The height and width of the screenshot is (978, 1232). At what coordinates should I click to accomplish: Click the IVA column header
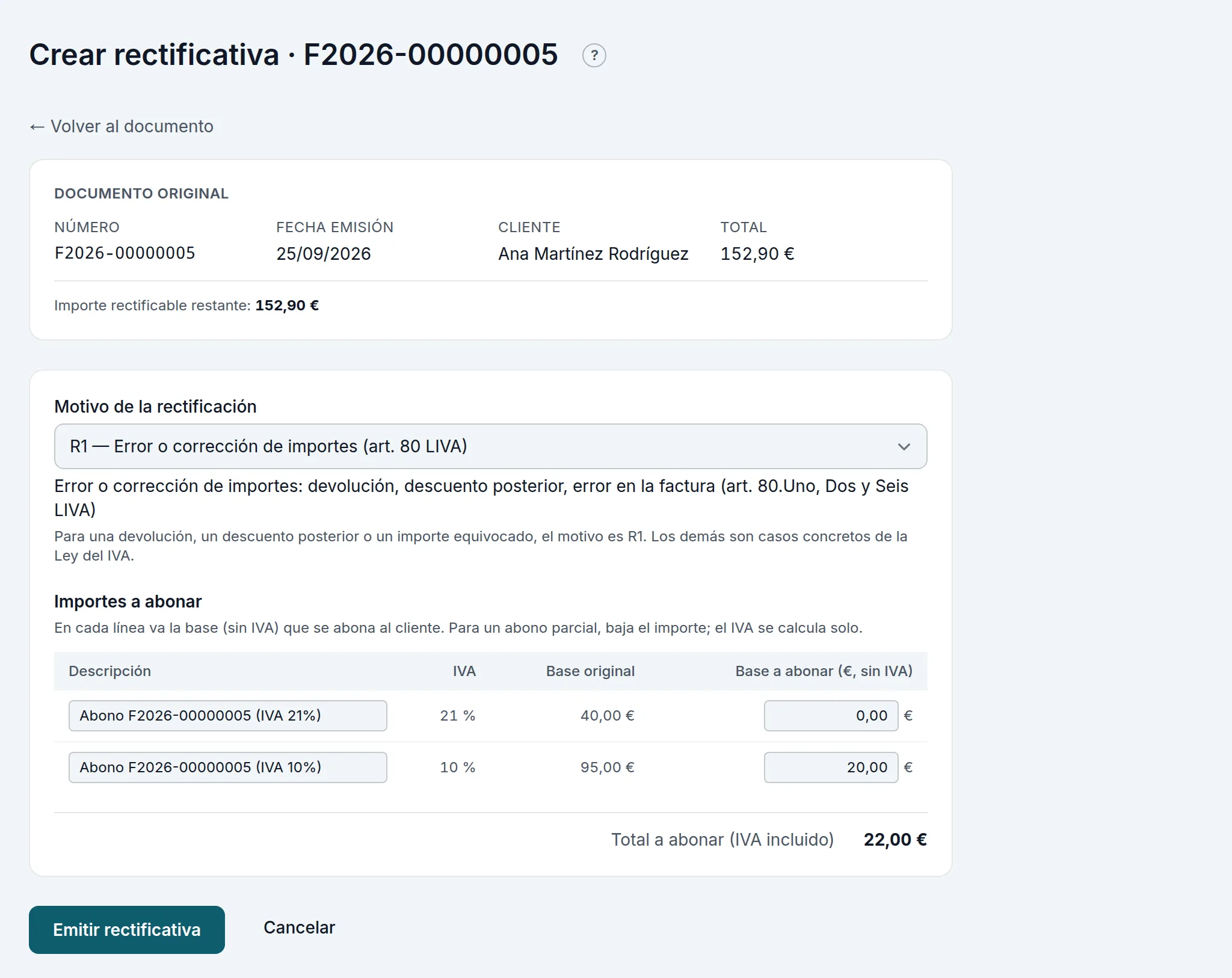click(464, 671)
